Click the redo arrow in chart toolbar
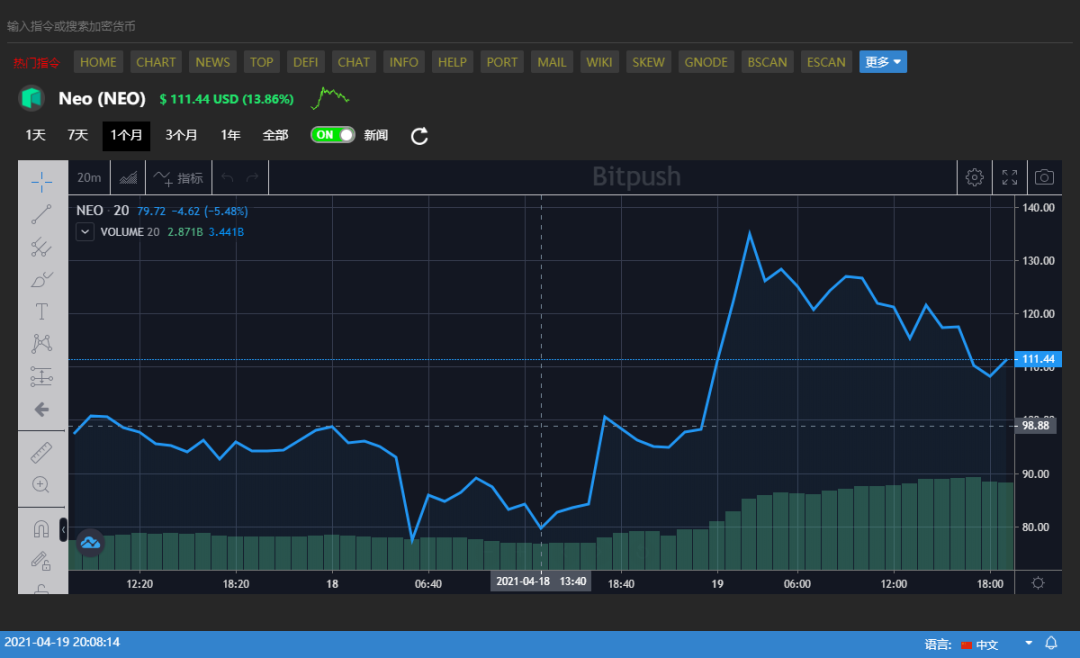Viewport: 1080px width, 658px height. coord(253,178)
